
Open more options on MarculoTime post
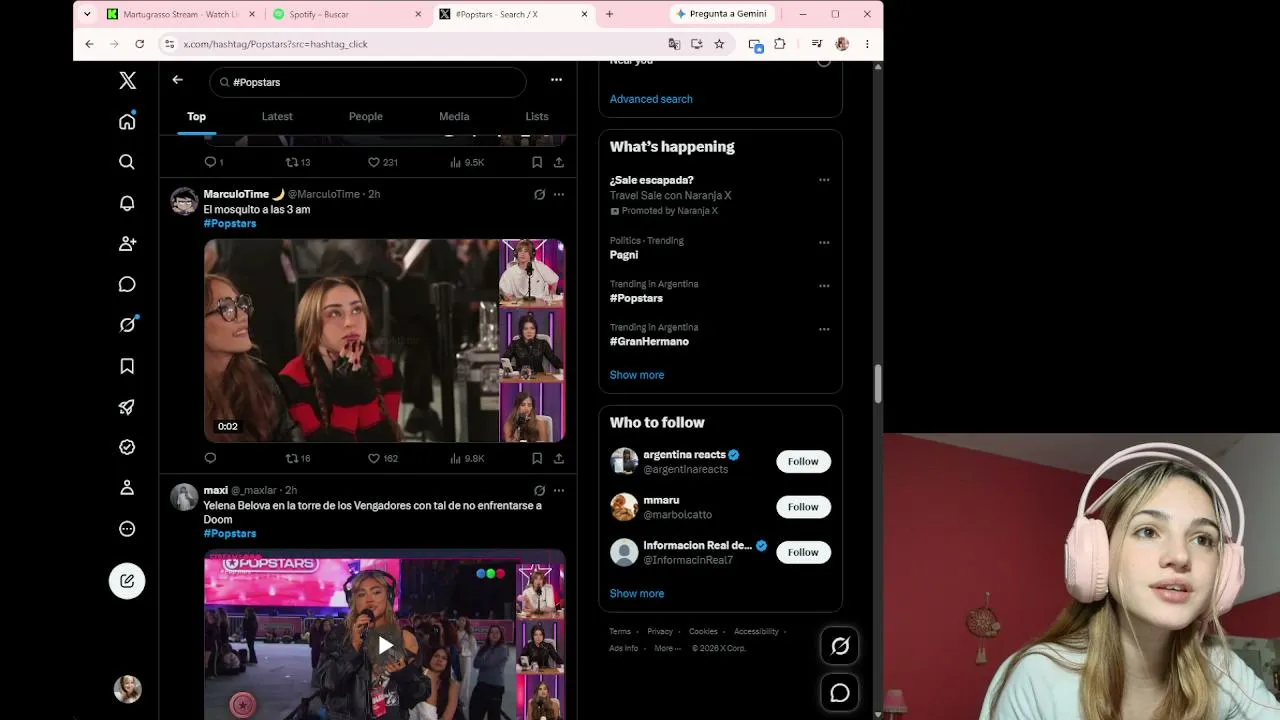point(559,194)
